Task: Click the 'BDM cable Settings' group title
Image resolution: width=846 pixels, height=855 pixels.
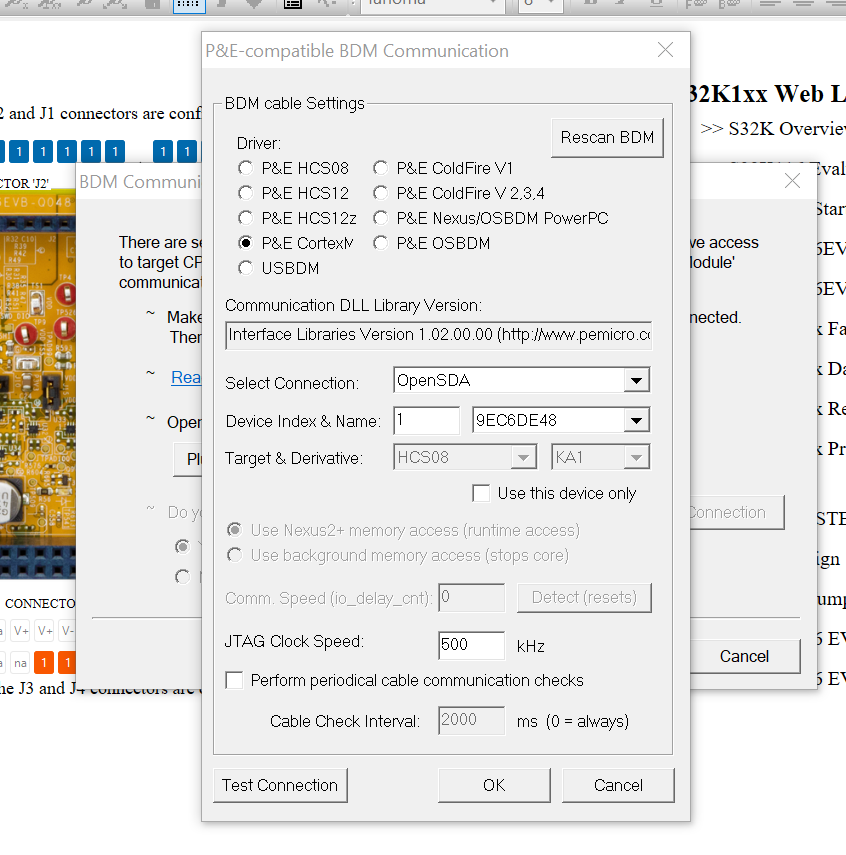Action: click(295, 104)
